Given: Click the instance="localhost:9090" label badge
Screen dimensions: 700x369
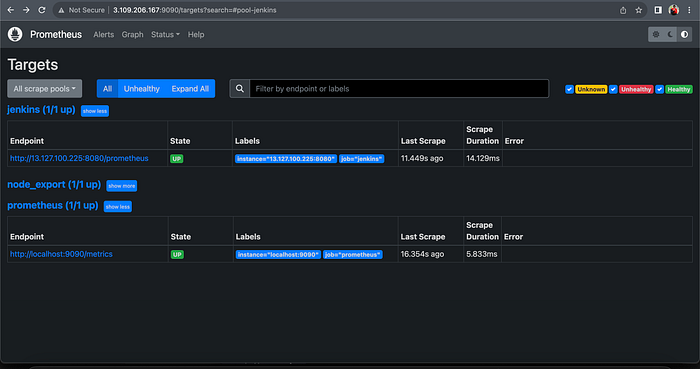Looking at the screenshot, I should (x=278, y=255).
